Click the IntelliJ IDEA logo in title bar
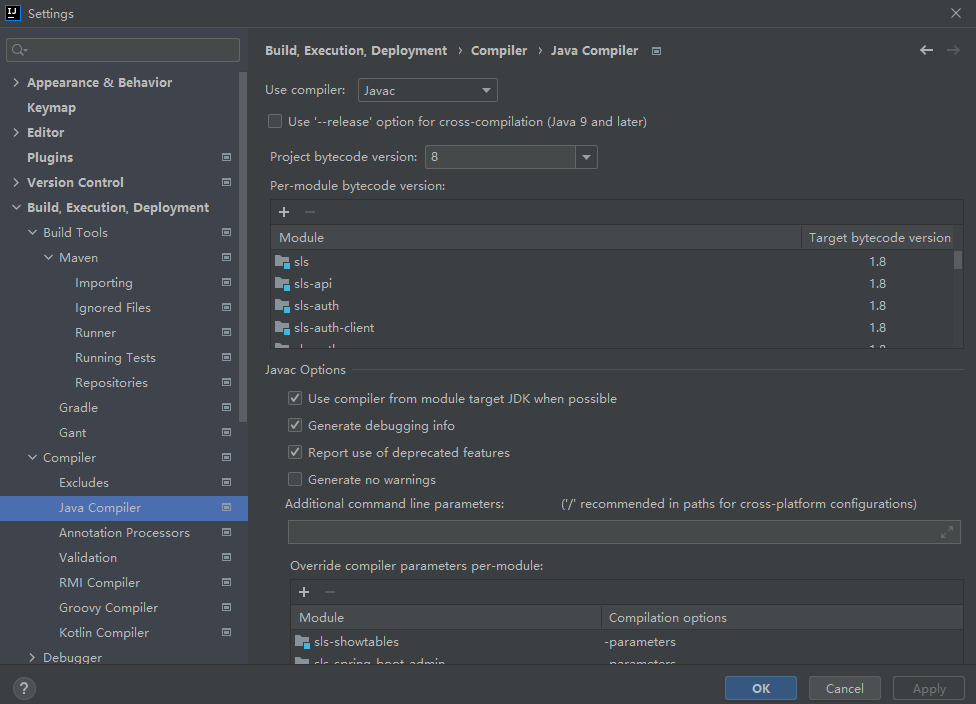976x704 pixels. click(12, 13)
